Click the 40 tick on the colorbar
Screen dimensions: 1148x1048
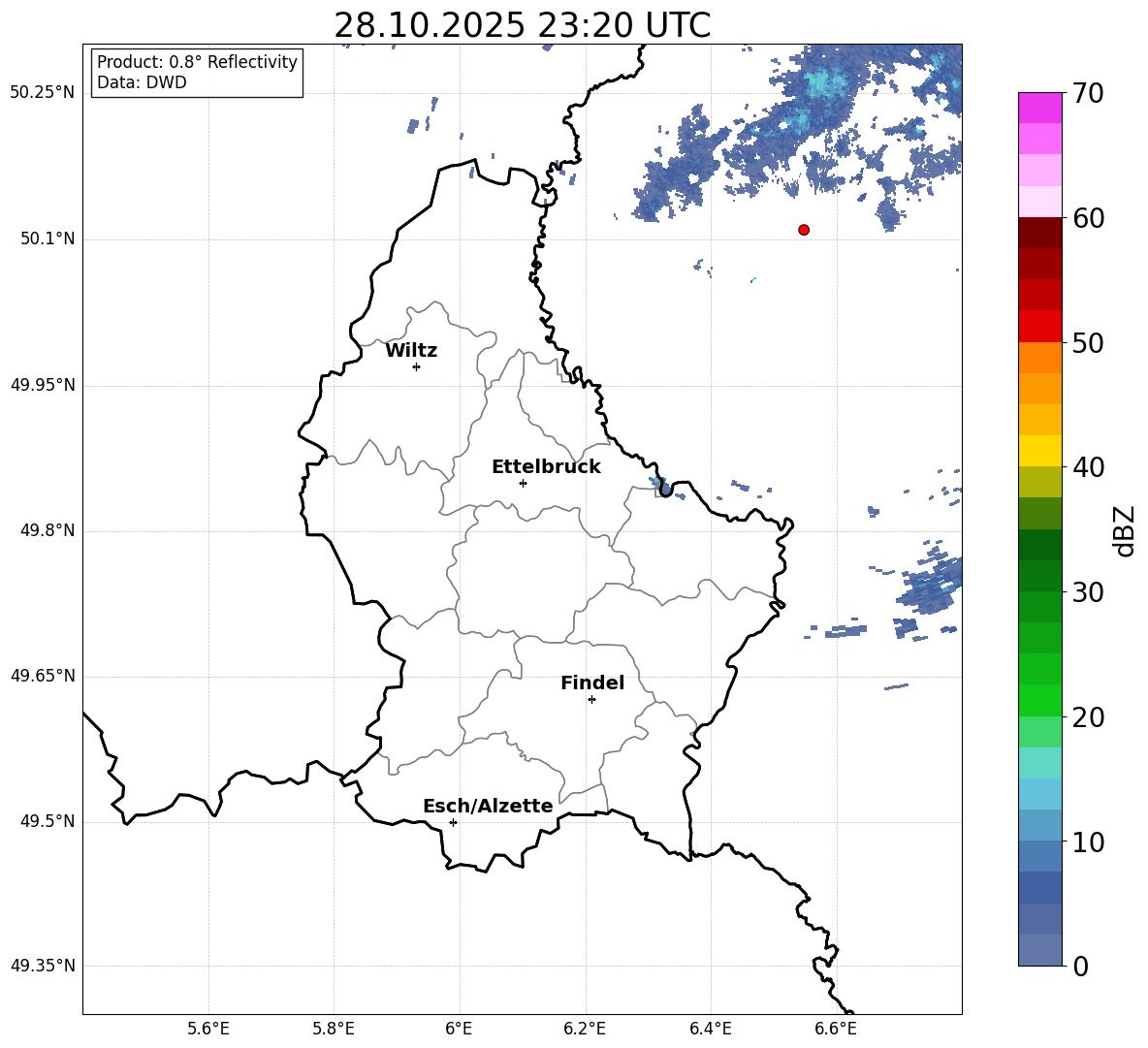click(1087, 467)
